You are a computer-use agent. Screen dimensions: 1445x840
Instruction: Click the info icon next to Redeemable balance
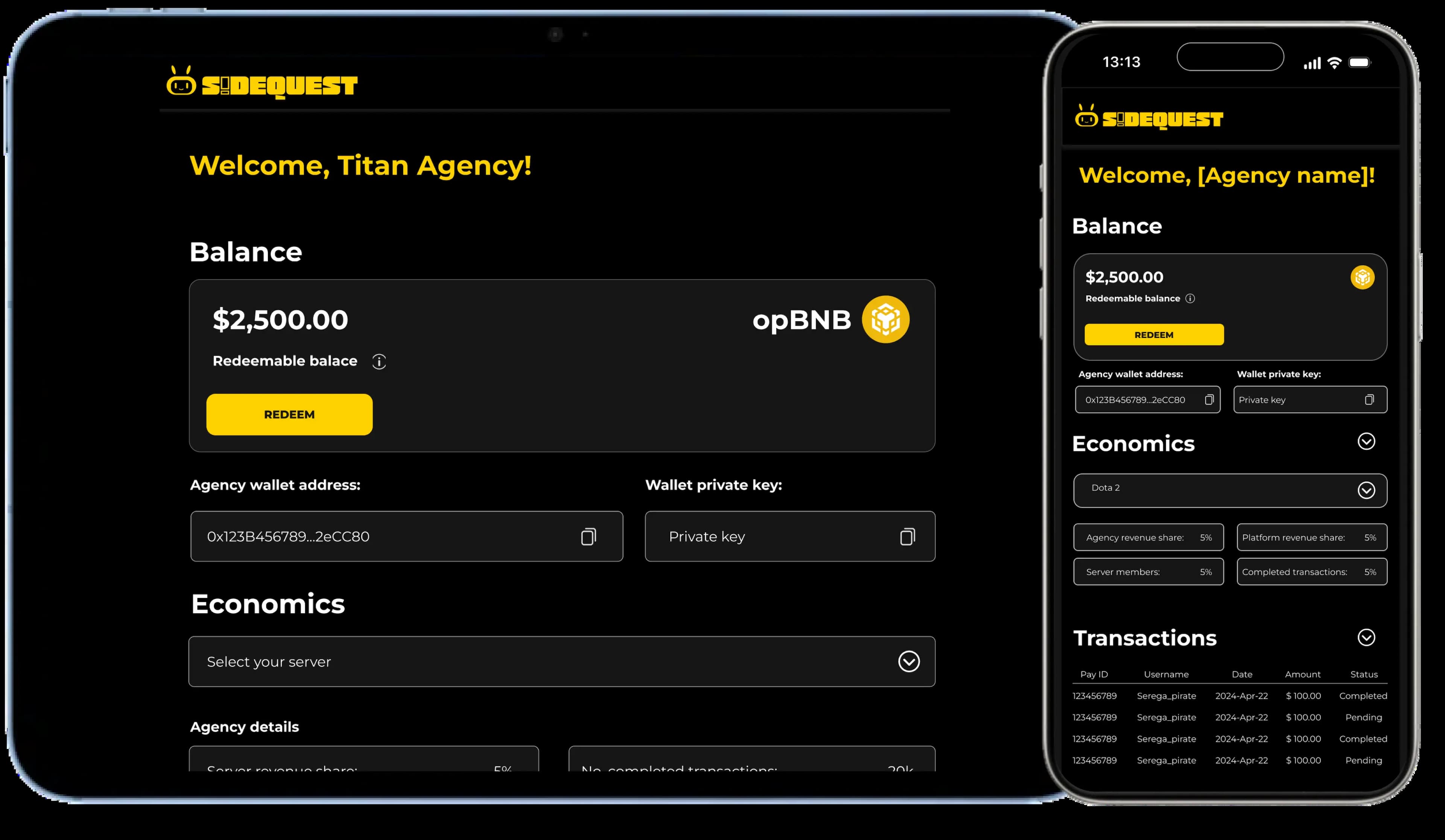(379, 361)
